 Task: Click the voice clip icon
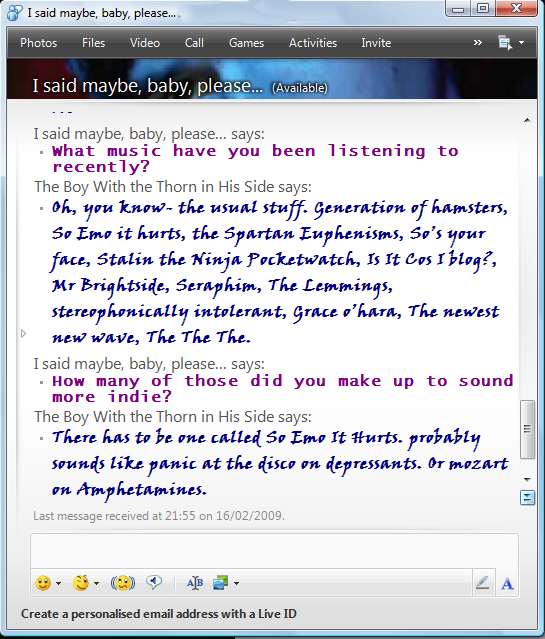154,583
